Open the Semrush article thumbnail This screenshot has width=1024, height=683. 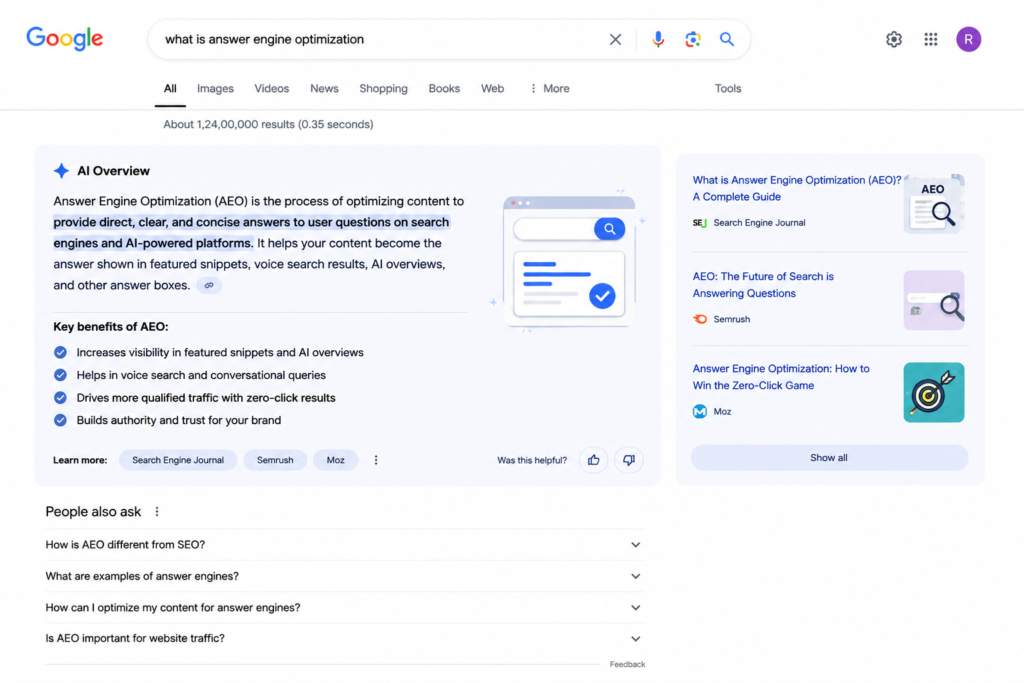point(934,300)
